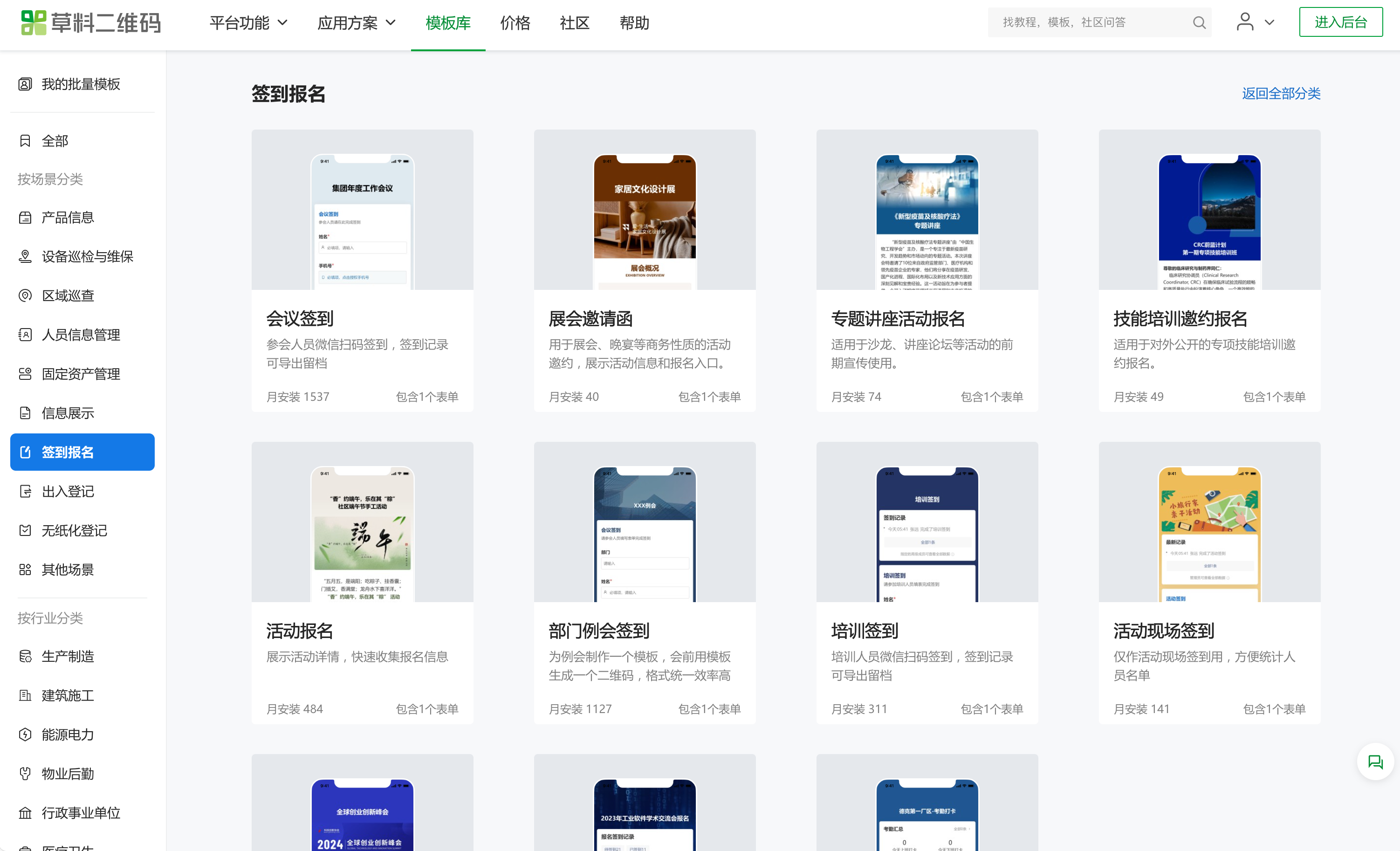The image size is (1400, 851).
Task: Select the 产品信息 category icon
Action: point(25,218)
